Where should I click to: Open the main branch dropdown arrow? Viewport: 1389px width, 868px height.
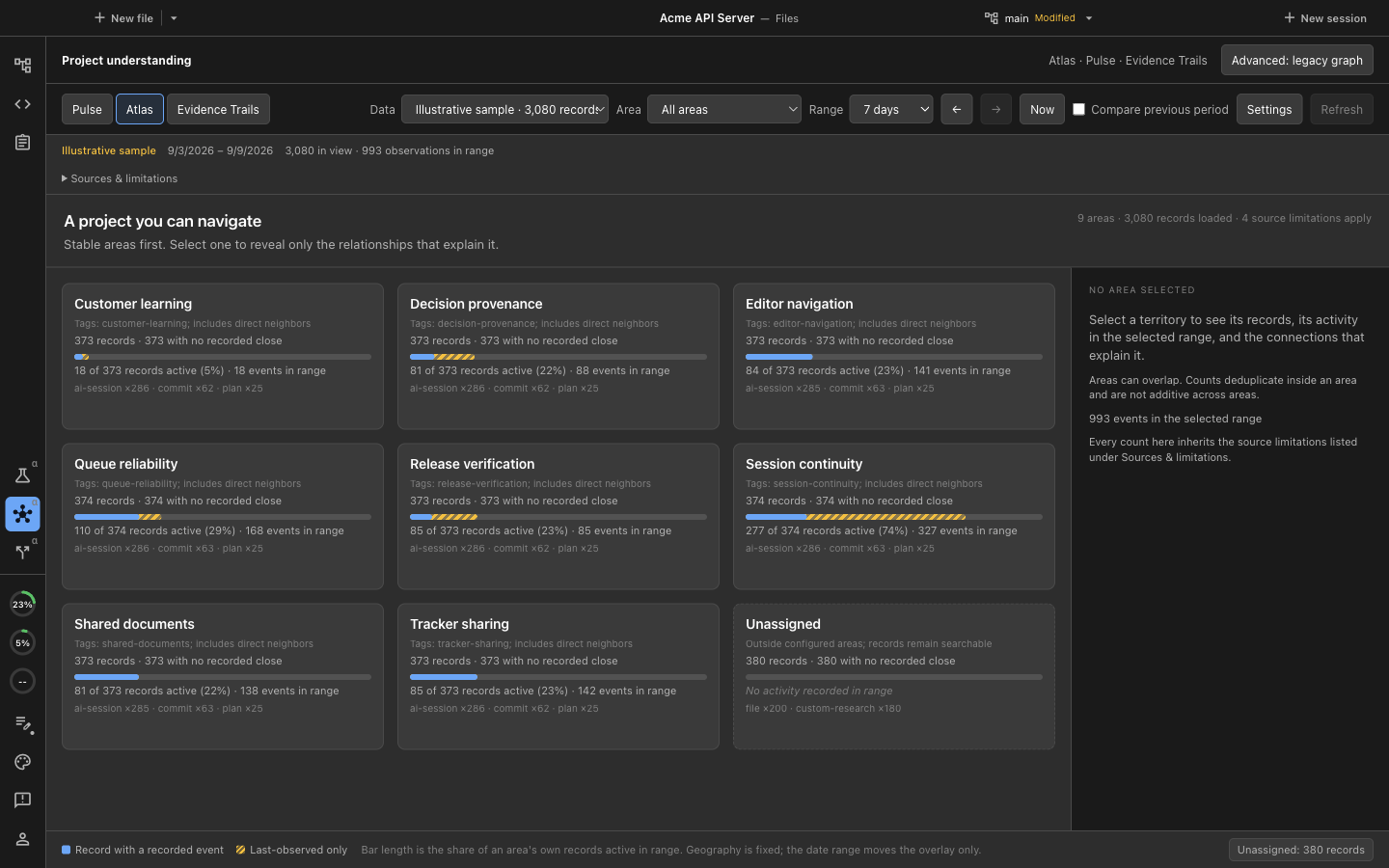tap(1089, 18)
